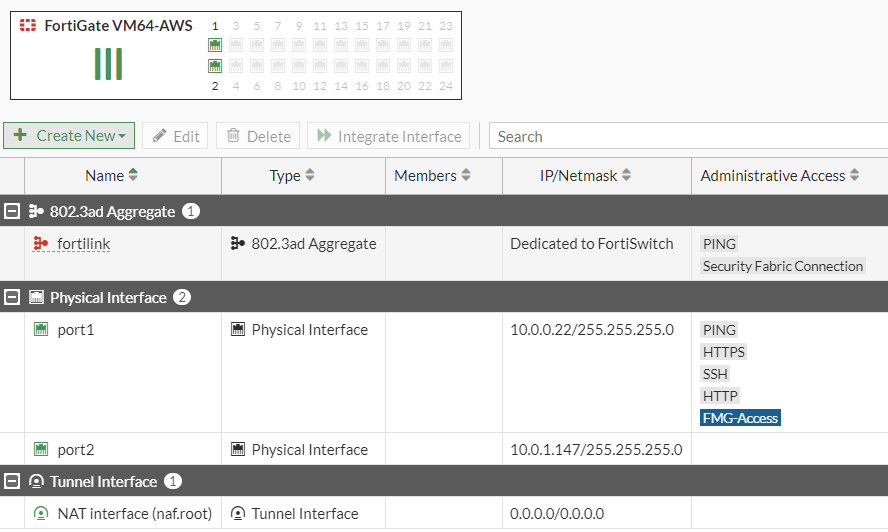Click the green status bars in faceplate
This screenshot has height=532, width=888.
[x=108, y=63]
